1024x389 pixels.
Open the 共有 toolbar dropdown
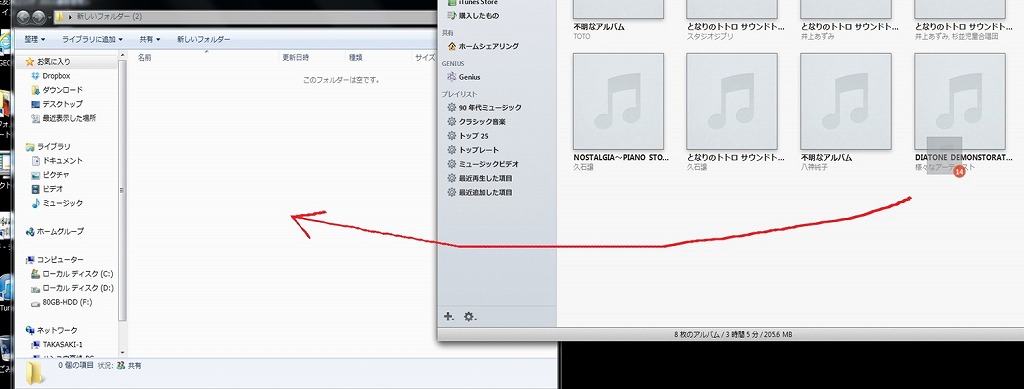pyautogui.click(x=150, y=39)
